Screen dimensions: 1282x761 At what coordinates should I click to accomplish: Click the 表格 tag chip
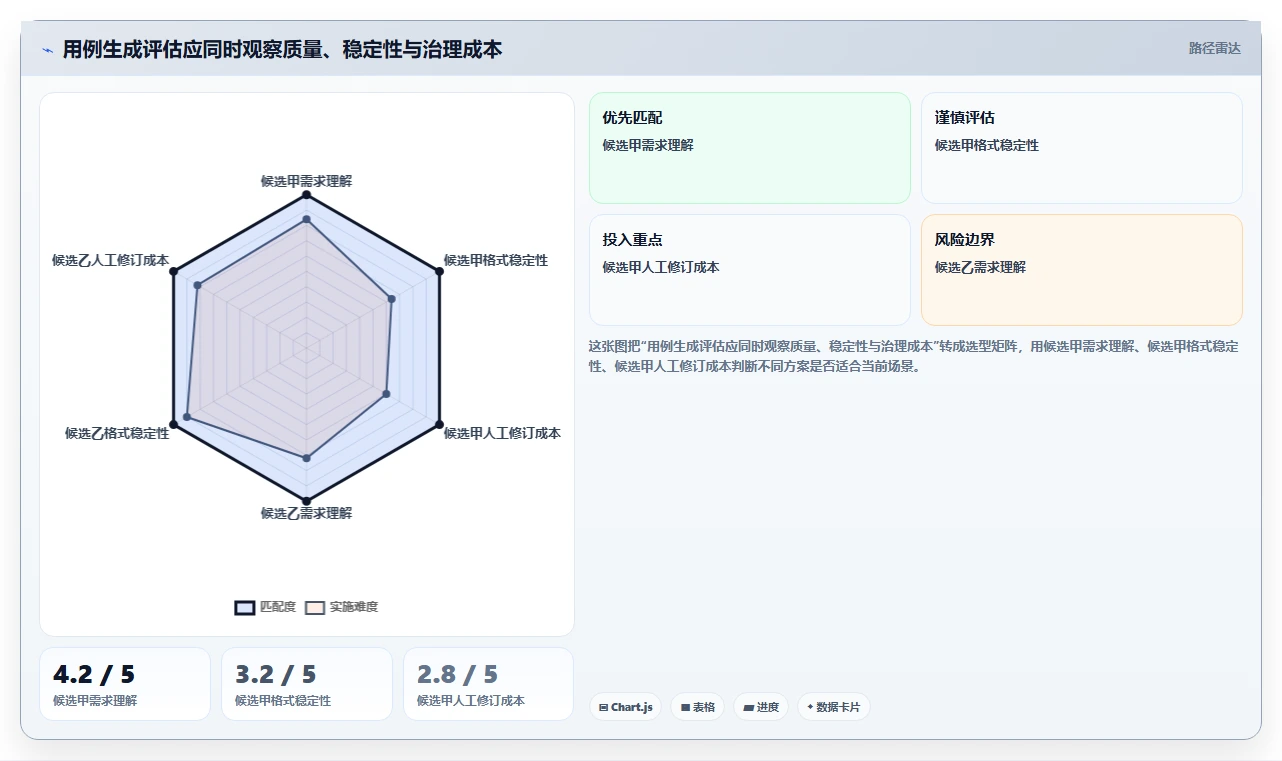[697, 707]
